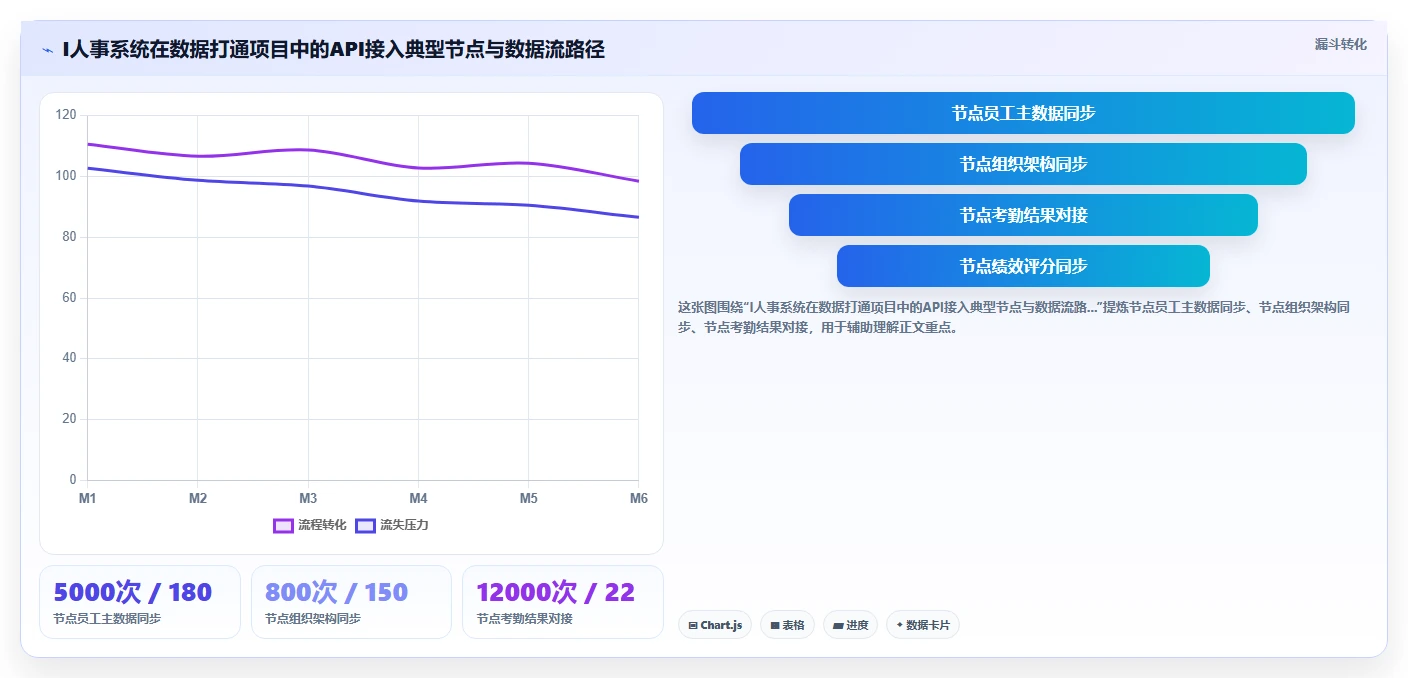Open the 5000次 / 180 data card
Screen dimensions: 1408x678
pos(140,602)
